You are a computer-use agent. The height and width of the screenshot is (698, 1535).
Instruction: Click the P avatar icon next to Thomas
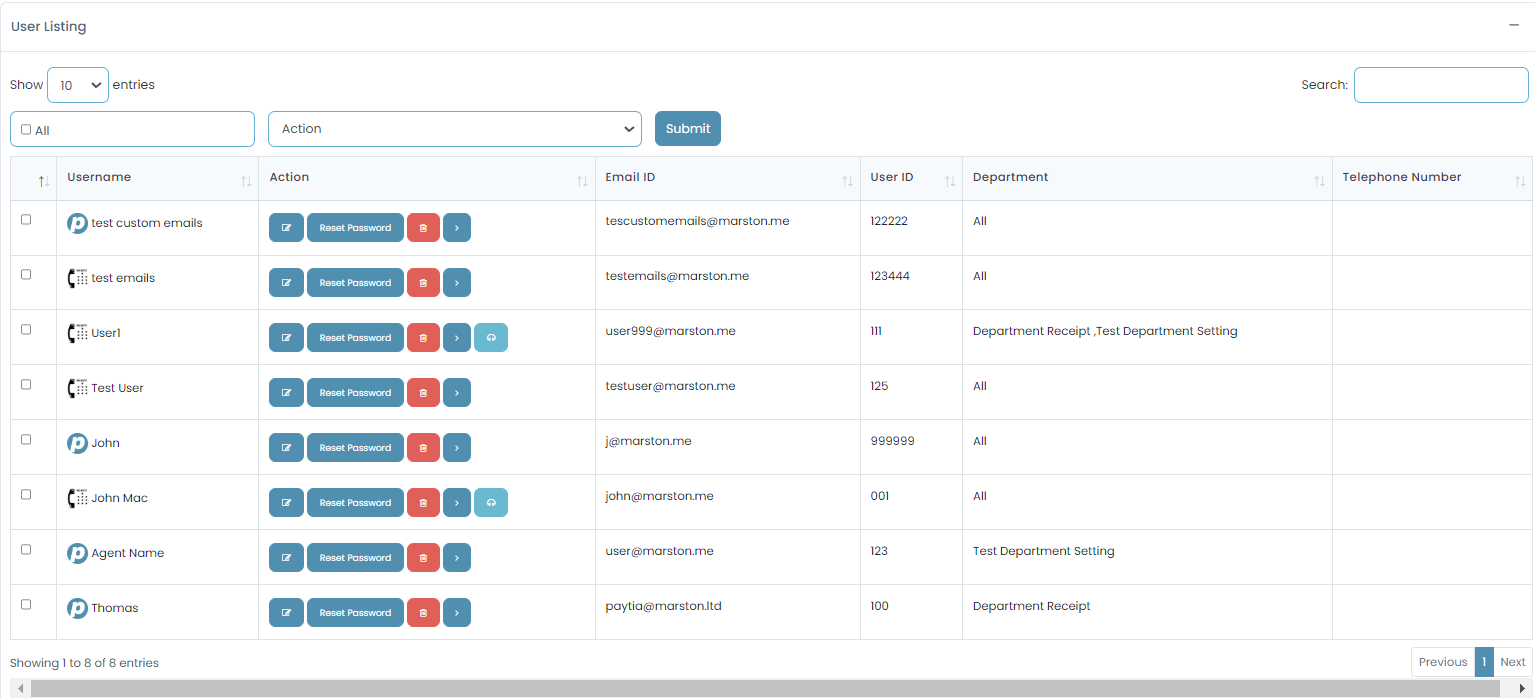pos(78,607)
